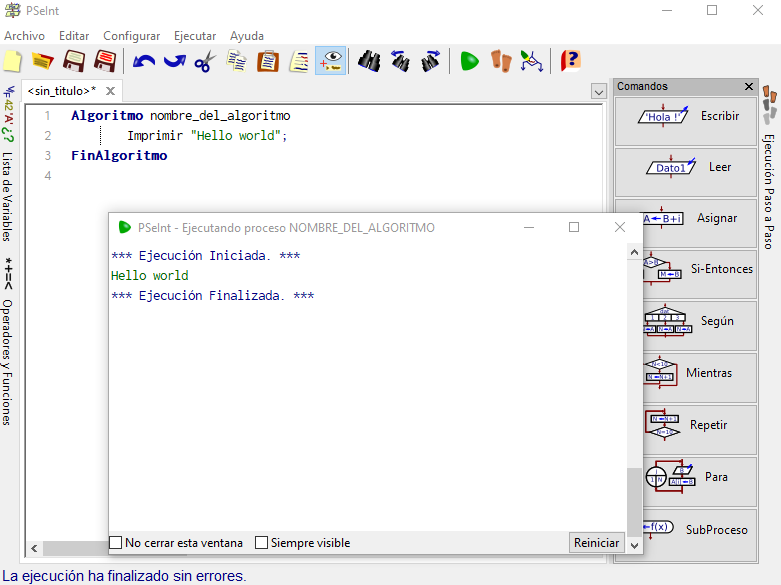Image resolution: width=781 pixels, height=585 pixels.
Task: Open Find with the binoculars icon
Action: pyautogui.click(x=369, y=61)
